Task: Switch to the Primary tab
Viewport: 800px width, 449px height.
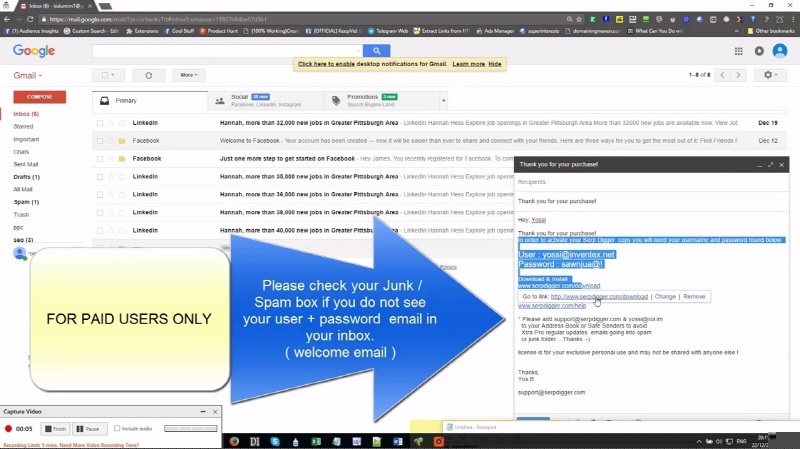Action: click(x=150, y=101)
